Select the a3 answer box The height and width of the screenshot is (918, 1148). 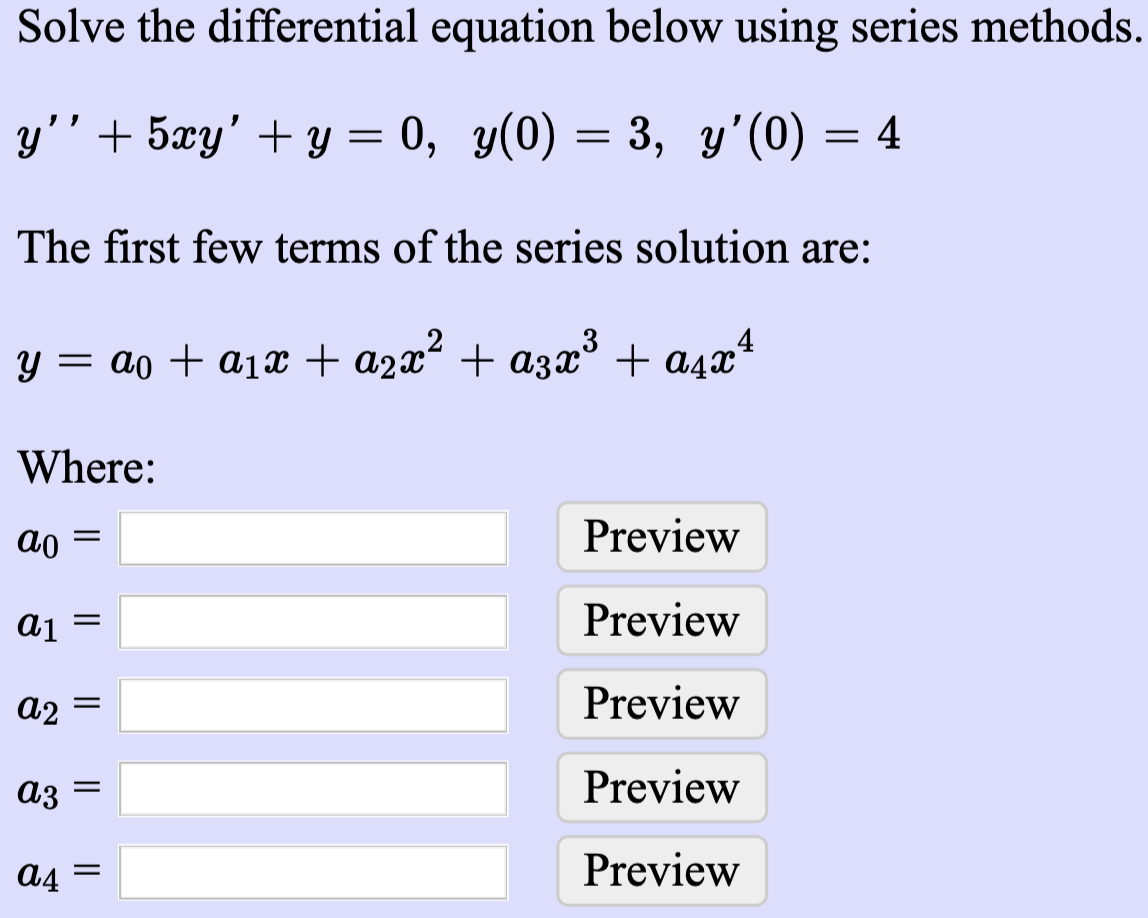pyautogui.click(x=313, y=789)
